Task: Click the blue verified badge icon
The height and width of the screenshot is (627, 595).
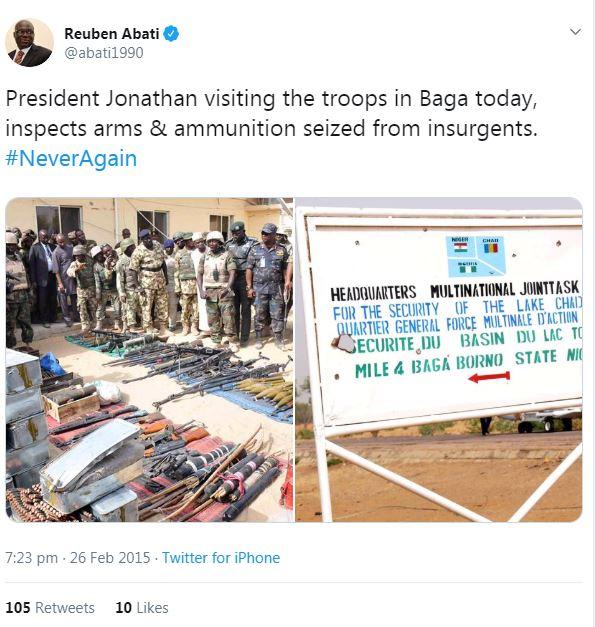Action: point(171,34)
